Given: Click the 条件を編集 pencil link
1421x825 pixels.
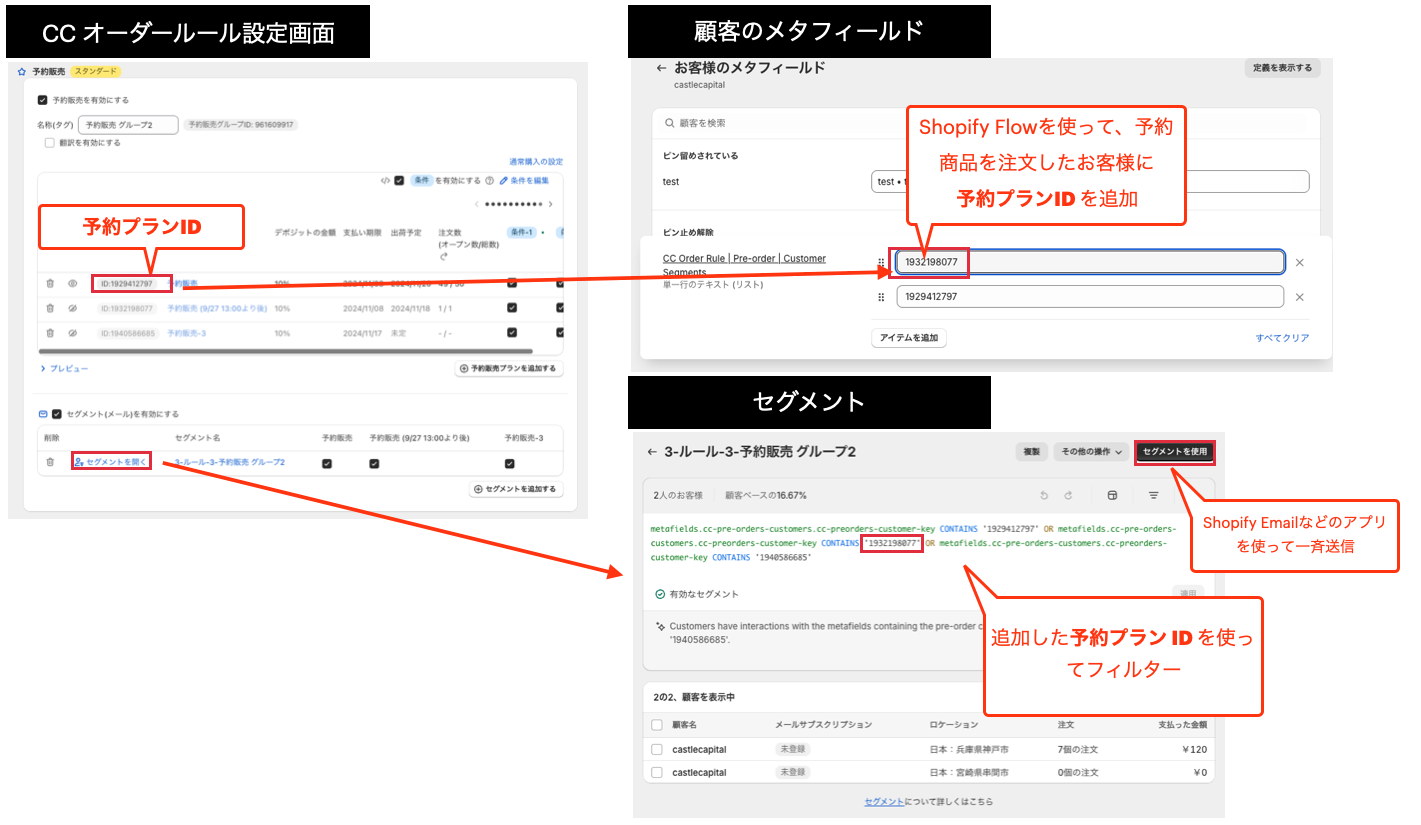Looking at the screenshot, I should tap(524, 181).
